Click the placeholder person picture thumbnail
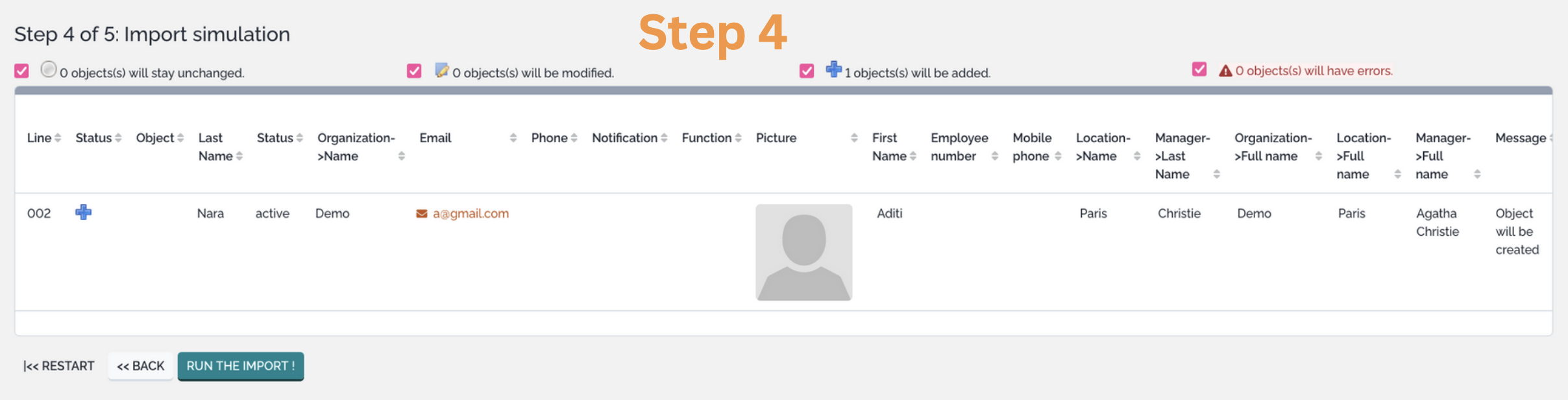The width and height of the screenshot is (1568, 400). [803, 252]
